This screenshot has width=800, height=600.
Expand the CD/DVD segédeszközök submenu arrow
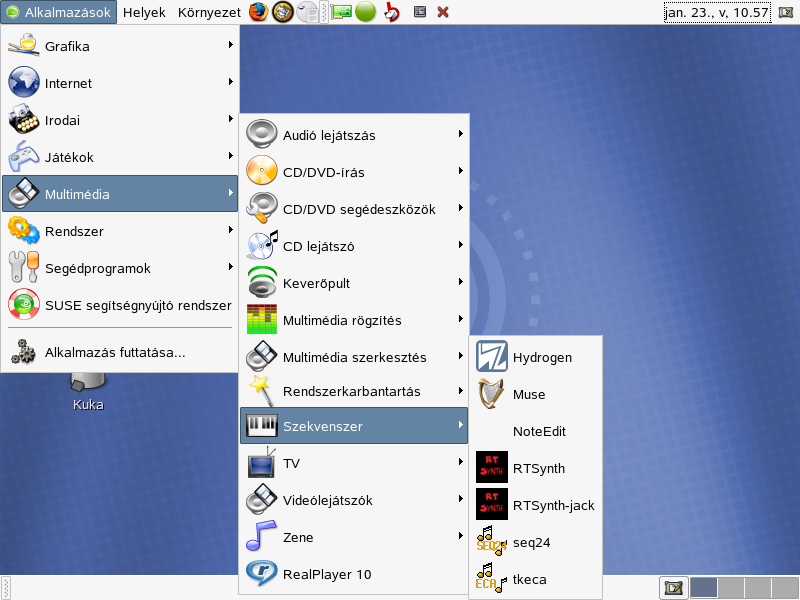(x=461, y=208)
